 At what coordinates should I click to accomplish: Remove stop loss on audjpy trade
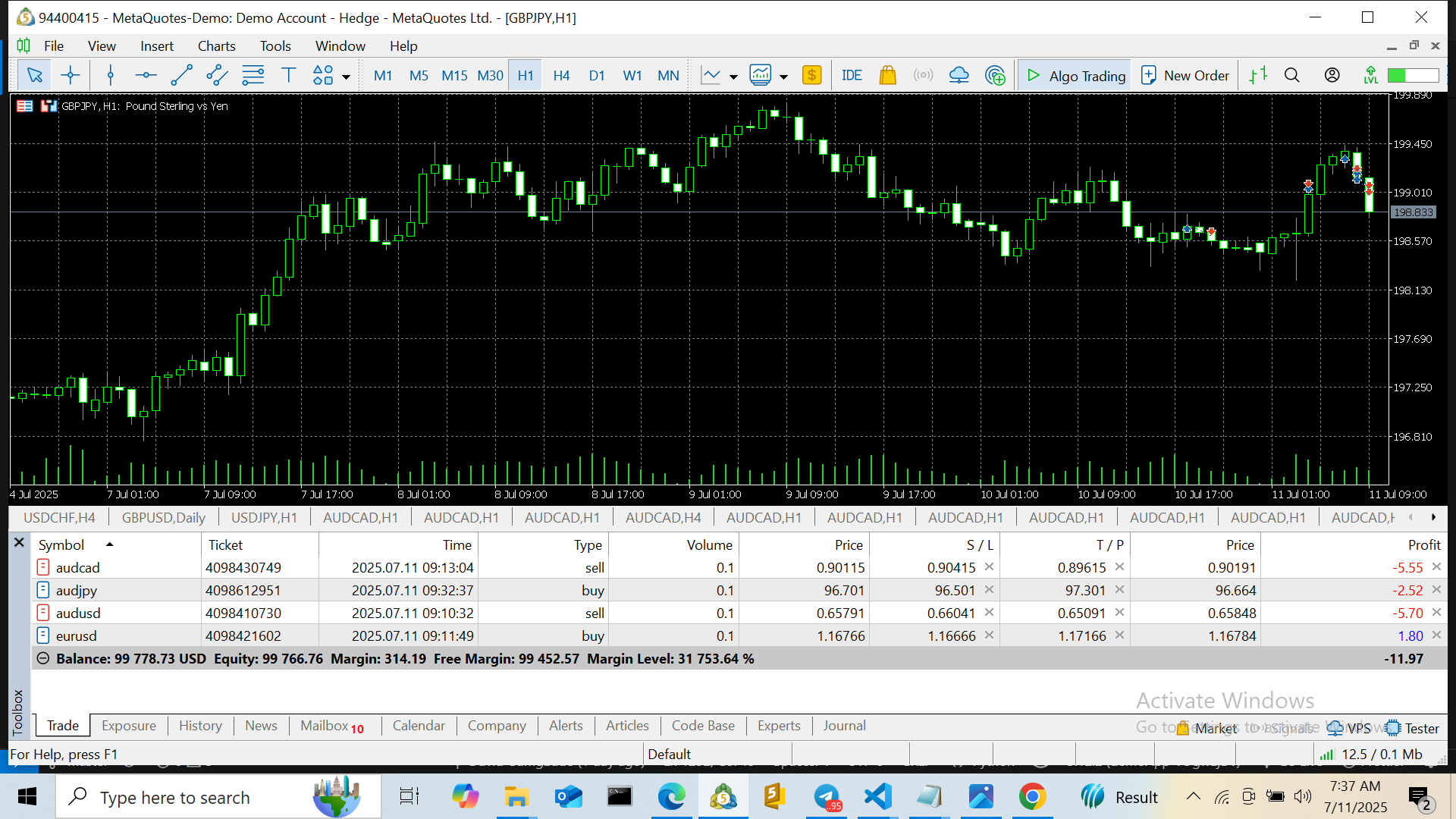coord(989,590)
